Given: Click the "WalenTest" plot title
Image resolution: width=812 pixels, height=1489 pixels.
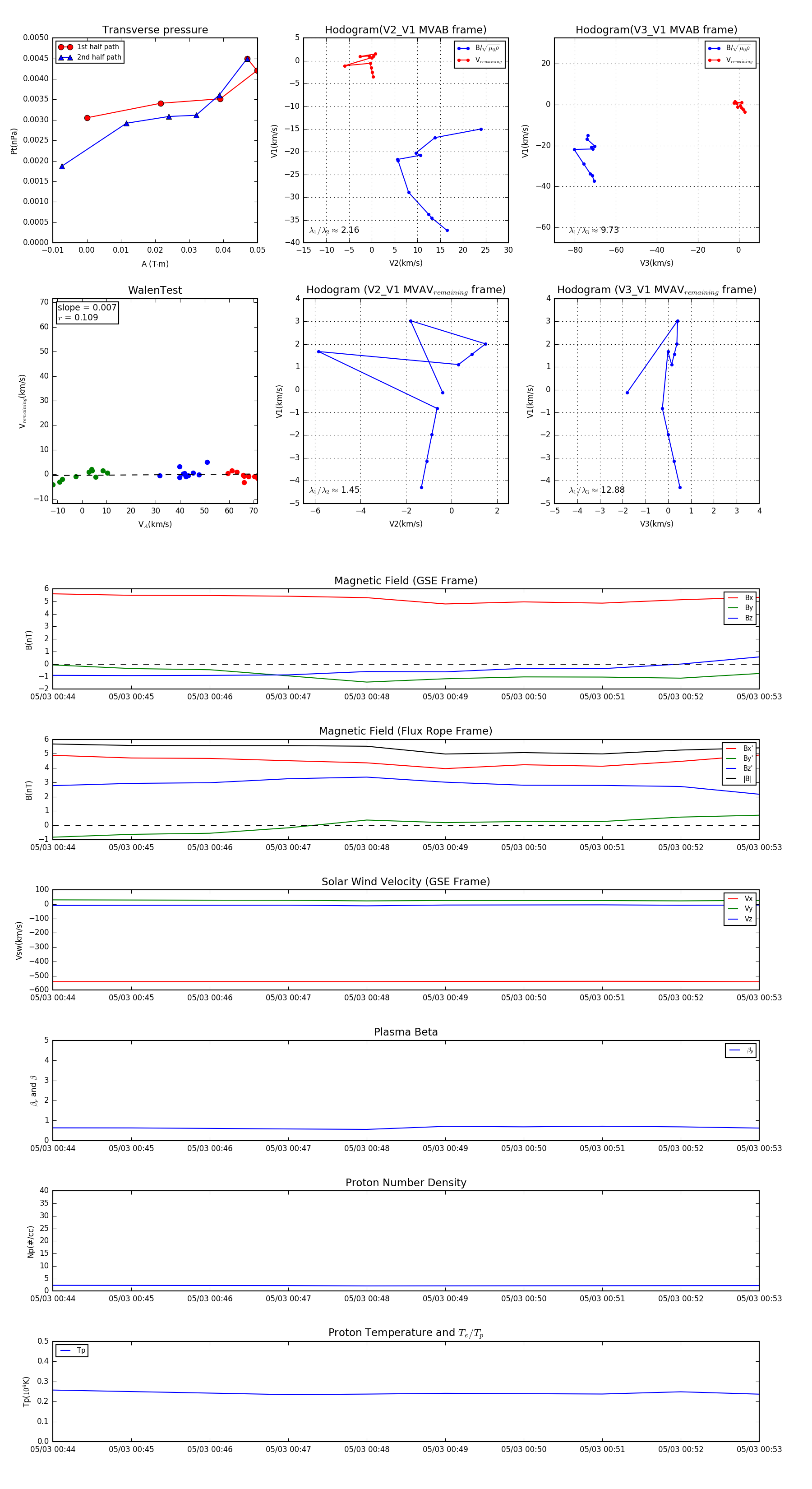Looking at the screenshot, I should [155, 290].
